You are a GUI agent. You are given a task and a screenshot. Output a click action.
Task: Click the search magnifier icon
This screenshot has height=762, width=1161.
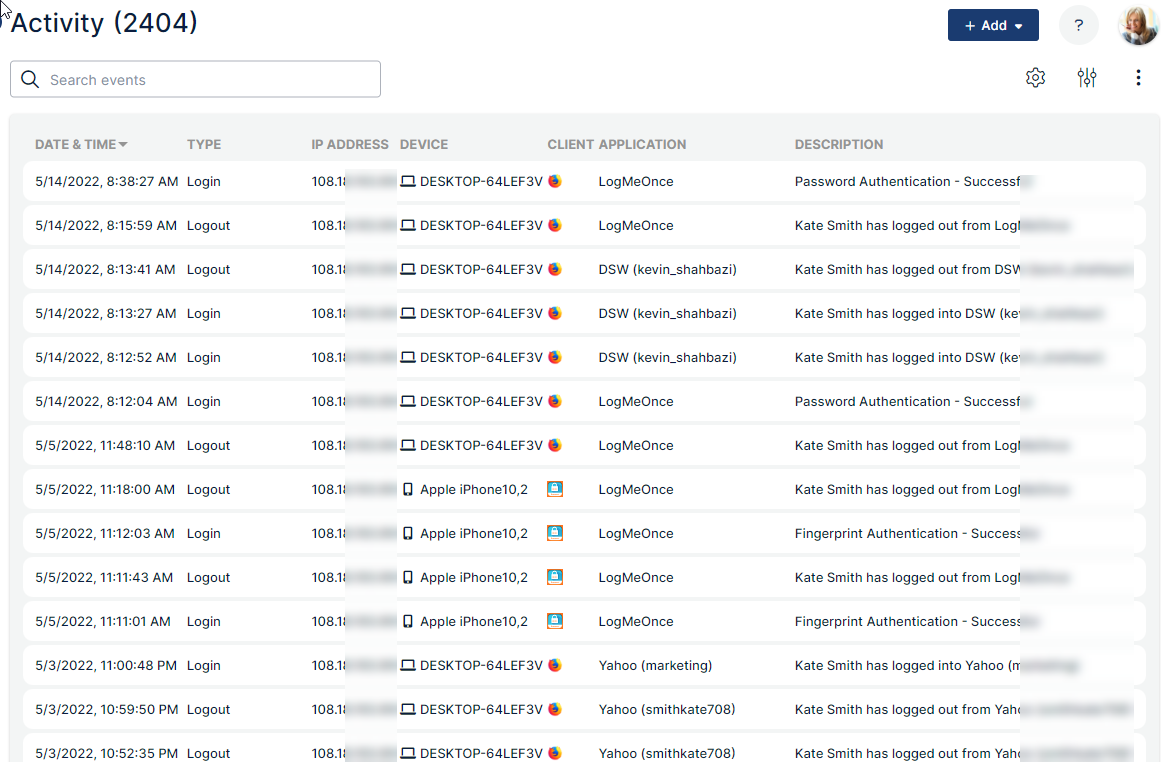coord(30,79)
